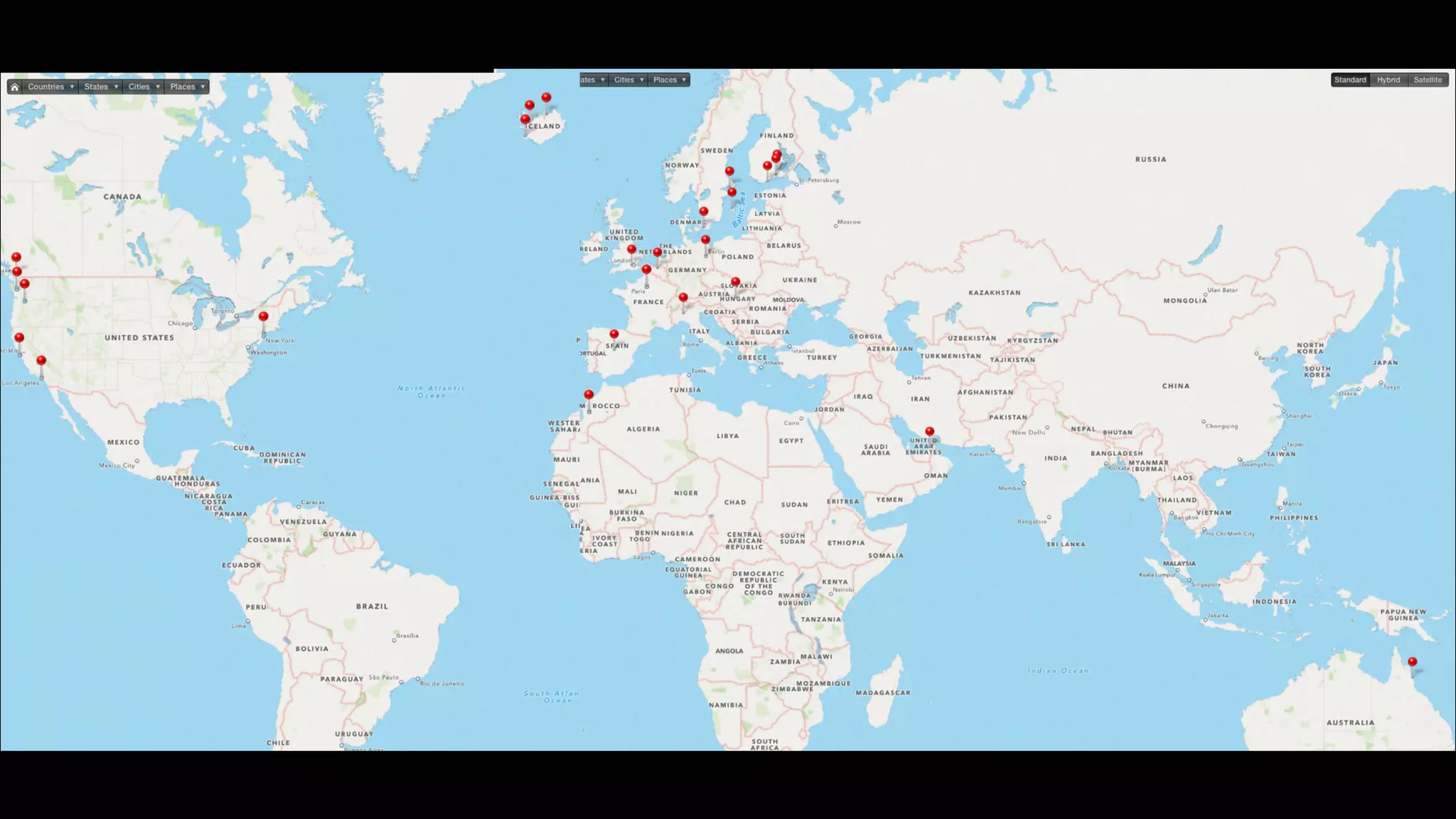
Task: Open the Countries dropdown on the left toolbar
Action: tap(50, 87)
